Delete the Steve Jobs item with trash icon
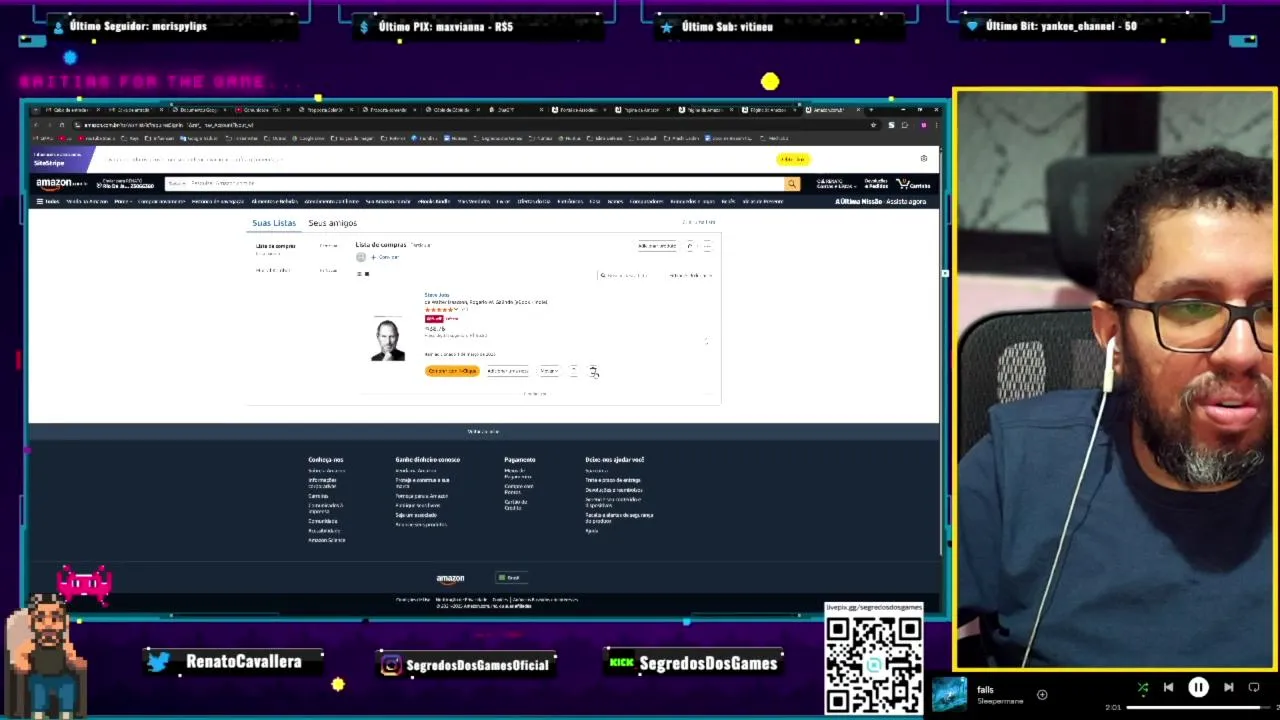This screenshot has width=1280, height=720. click(x=593, y=371)
